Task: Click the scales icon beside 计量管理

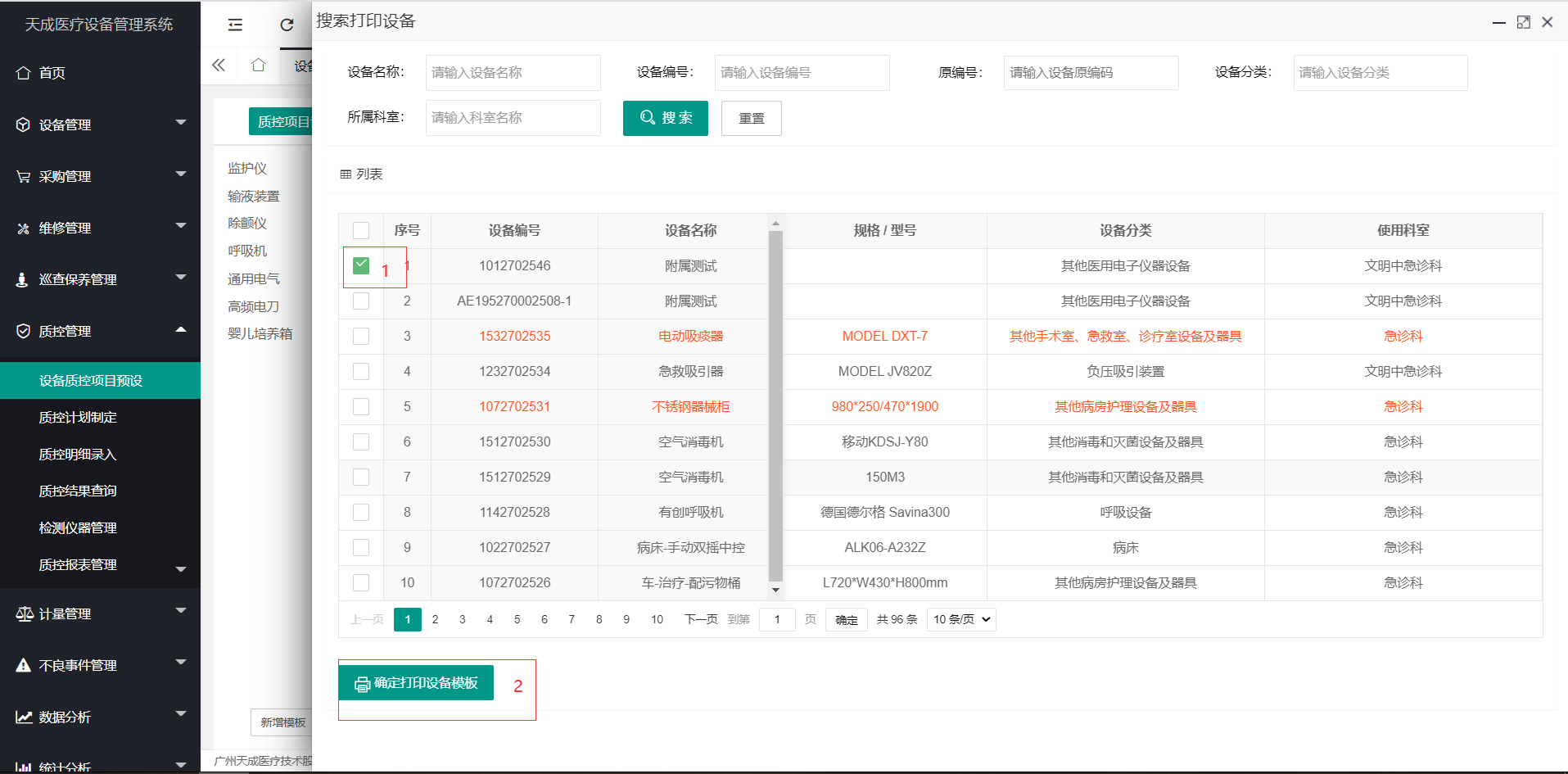Action: point(25,613)
